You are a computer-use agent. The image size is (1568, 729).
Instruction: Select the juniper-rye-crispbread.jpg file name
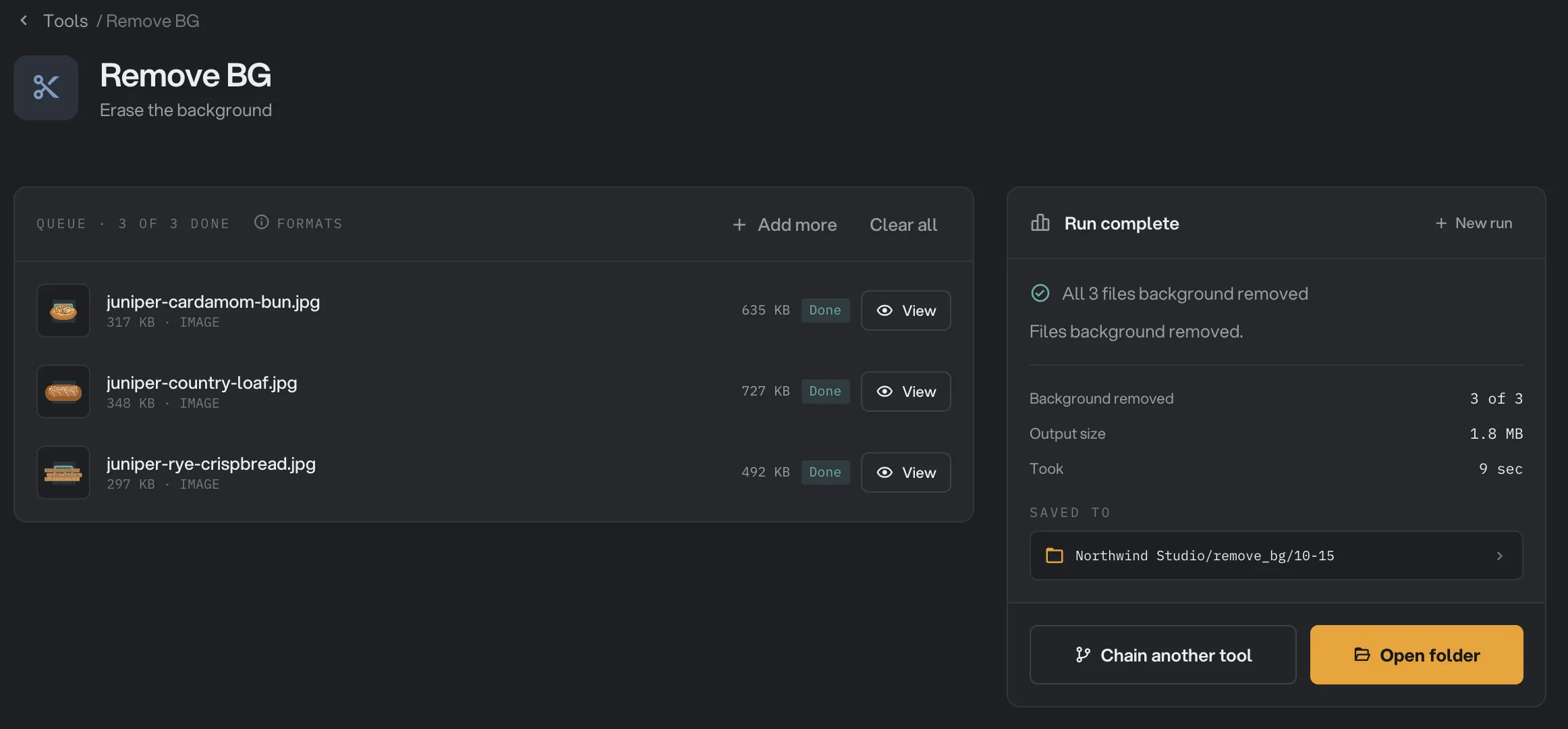point(211,464)
